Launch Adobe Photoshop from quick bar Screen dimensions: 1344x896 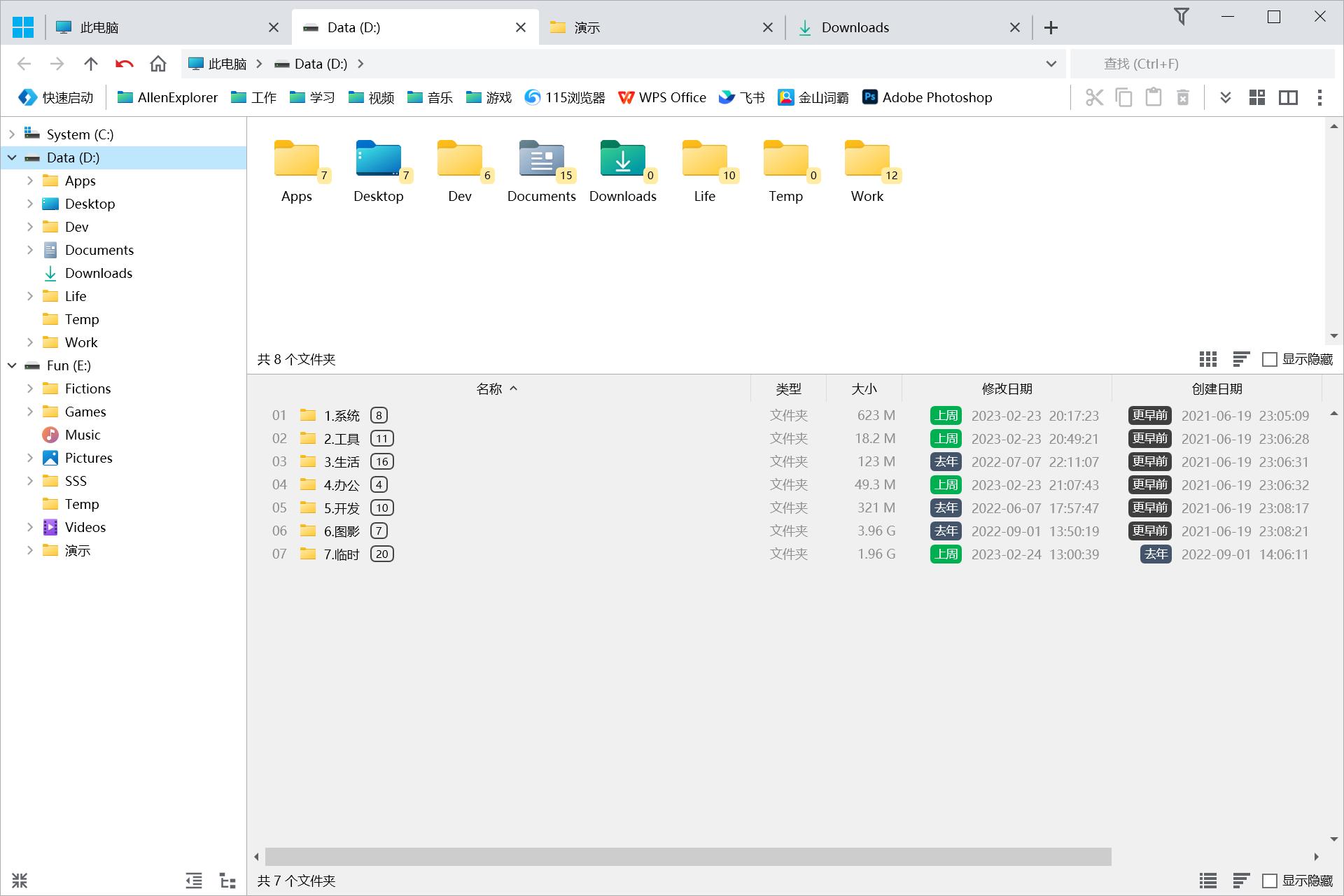pos(927,97)
